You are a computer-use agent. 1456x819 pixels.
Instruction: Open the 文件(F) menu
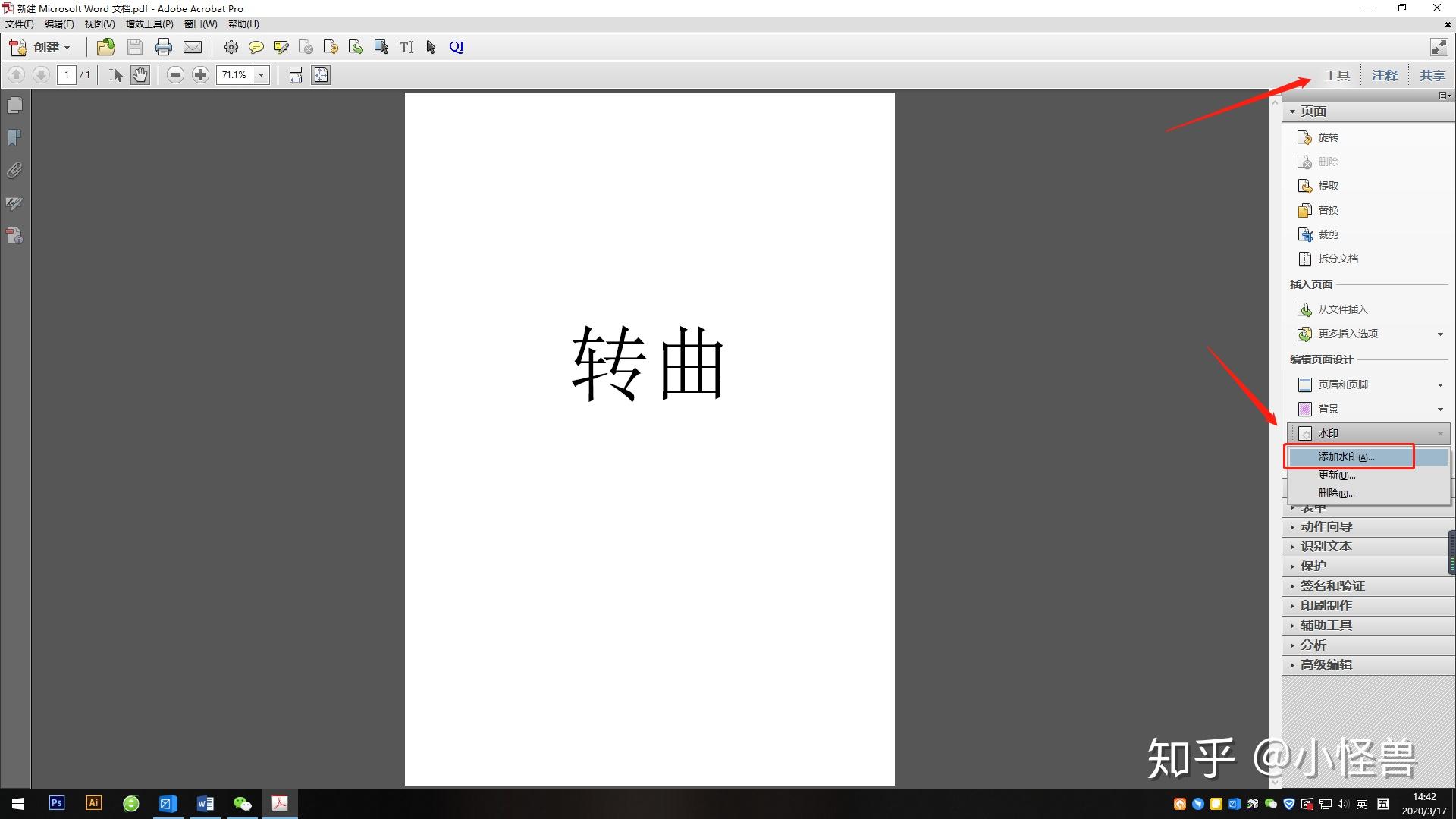click(19, 24)
